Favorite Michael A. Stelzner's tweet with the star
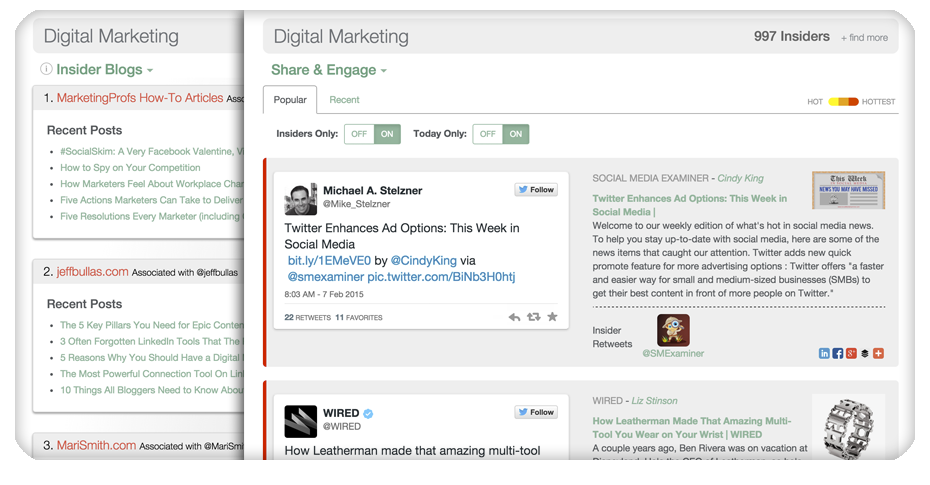930x485 pixels. pos(552,317)
